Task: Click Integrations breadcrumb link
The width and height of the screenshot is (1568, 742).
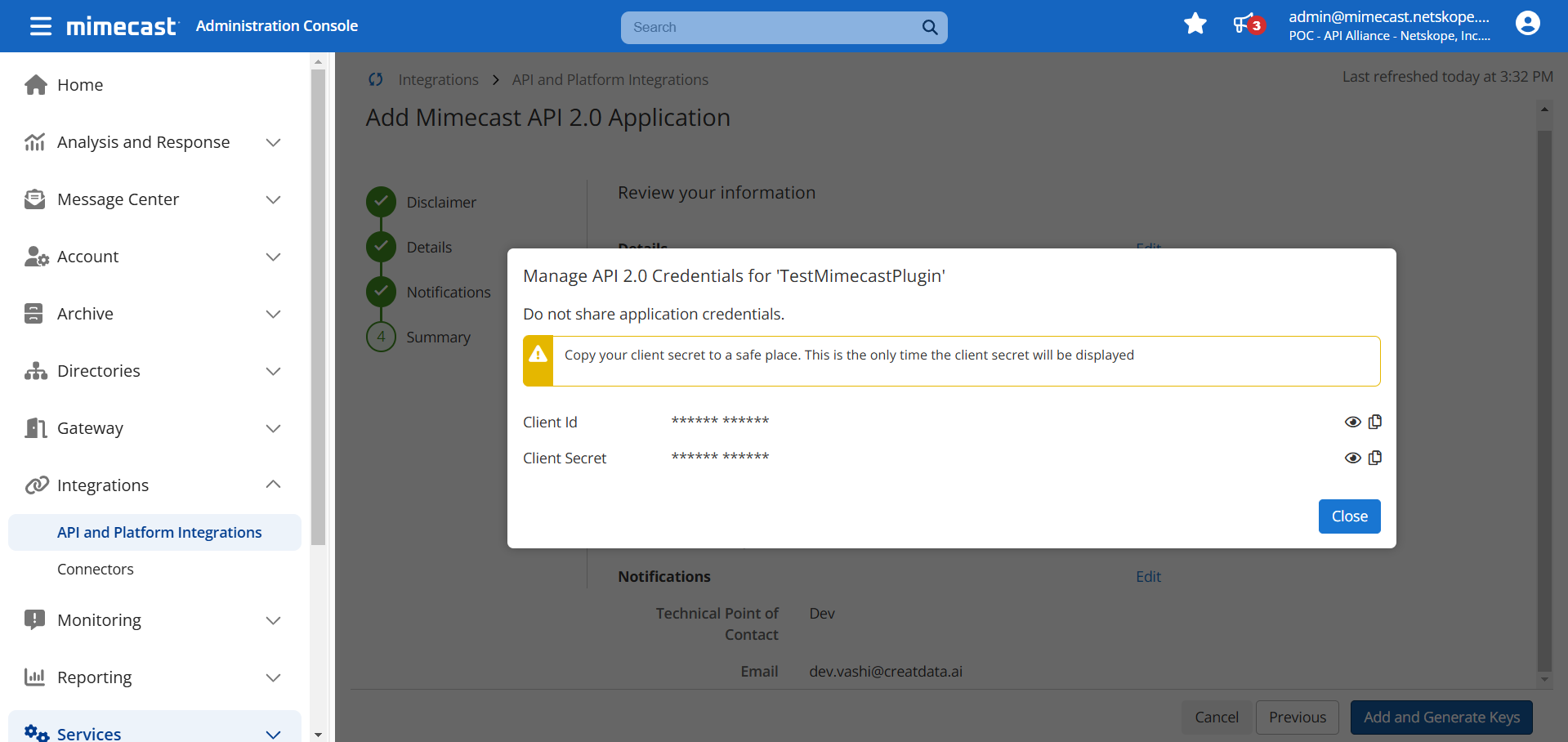Action: (438, 79)
